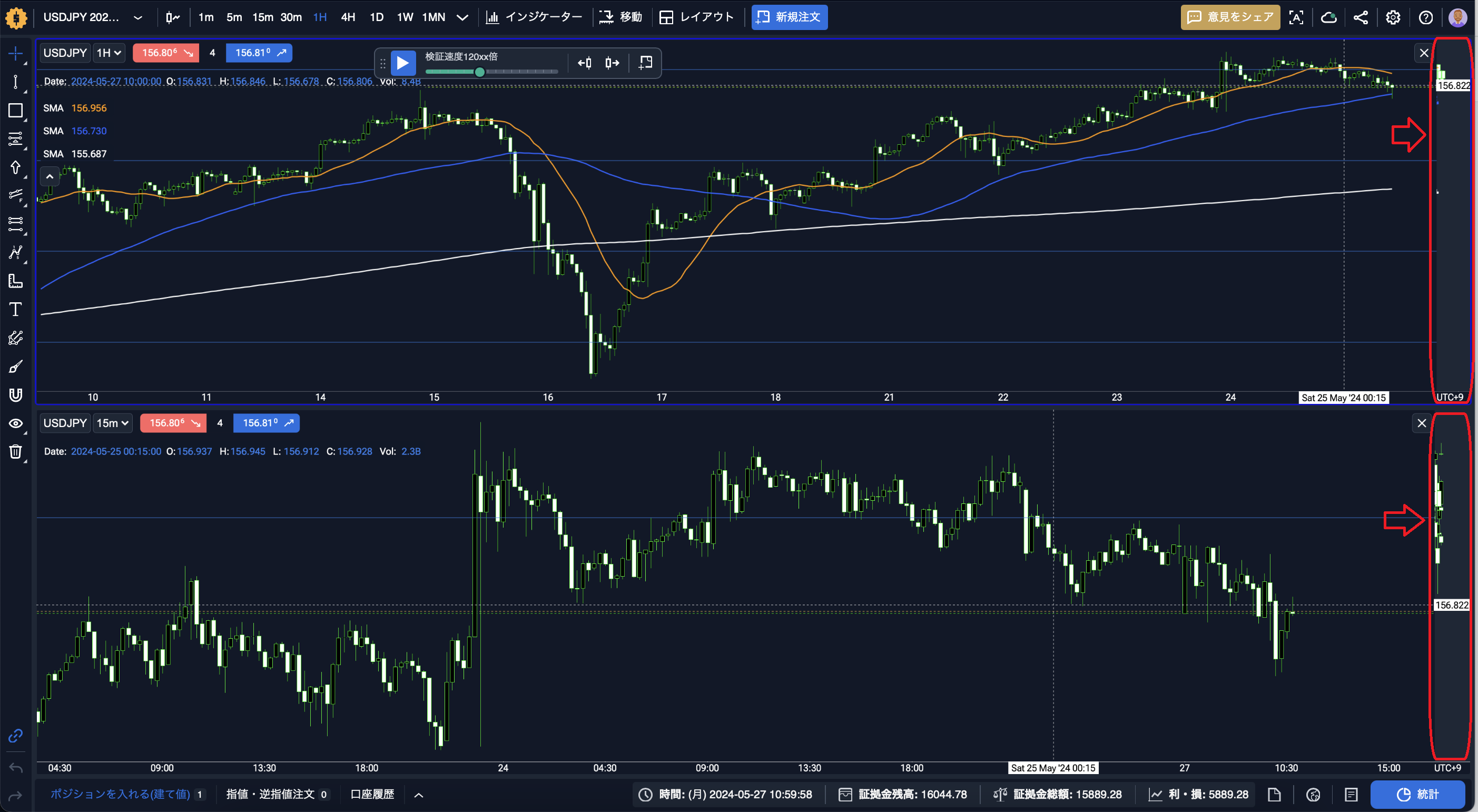Select the Text tool in left toolbar
Screen dimensions: 1478x812
(15, 310)
